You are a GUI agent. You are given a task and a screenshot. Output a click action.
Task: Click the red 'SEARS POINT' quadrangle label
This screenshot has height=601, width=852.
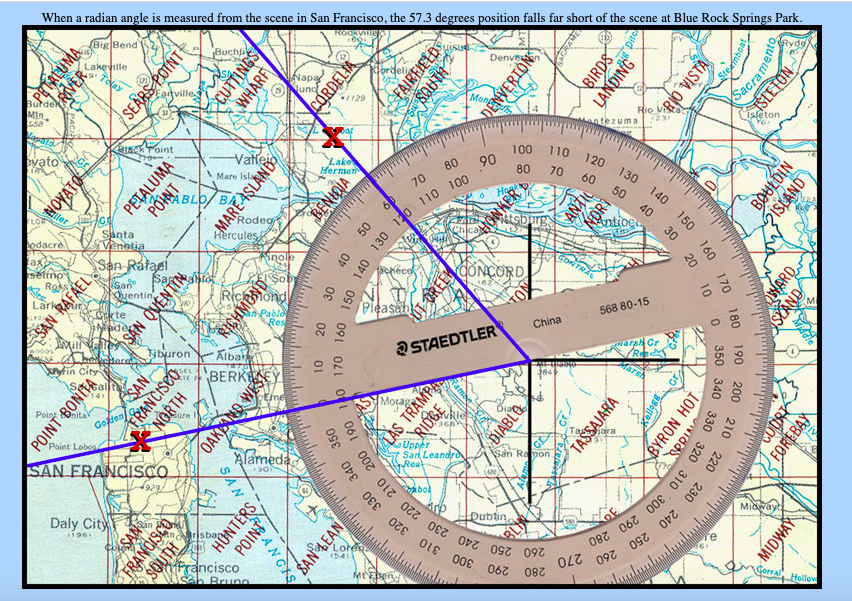pos(154,85)
